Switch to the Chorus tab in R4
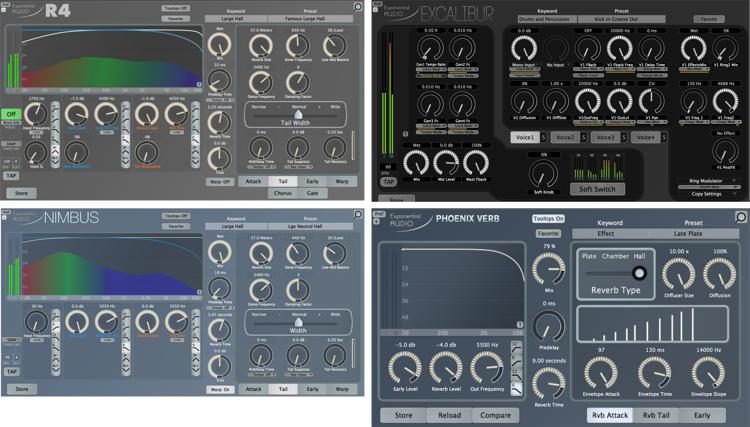This screenshot has width=750, height=427. tap(282, 193)
